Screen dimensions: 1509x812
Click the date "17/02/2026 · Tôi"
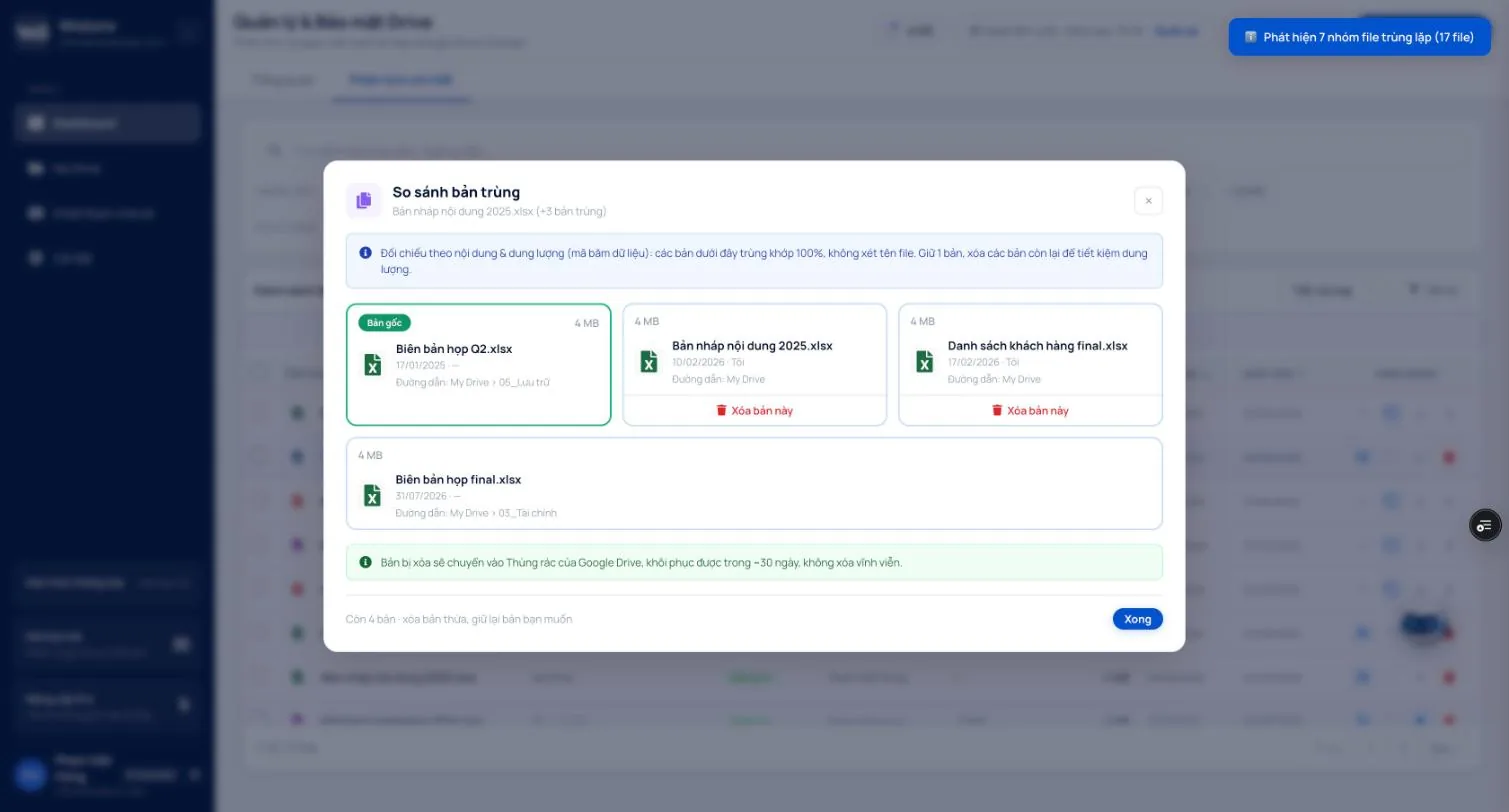click(984, 362)
